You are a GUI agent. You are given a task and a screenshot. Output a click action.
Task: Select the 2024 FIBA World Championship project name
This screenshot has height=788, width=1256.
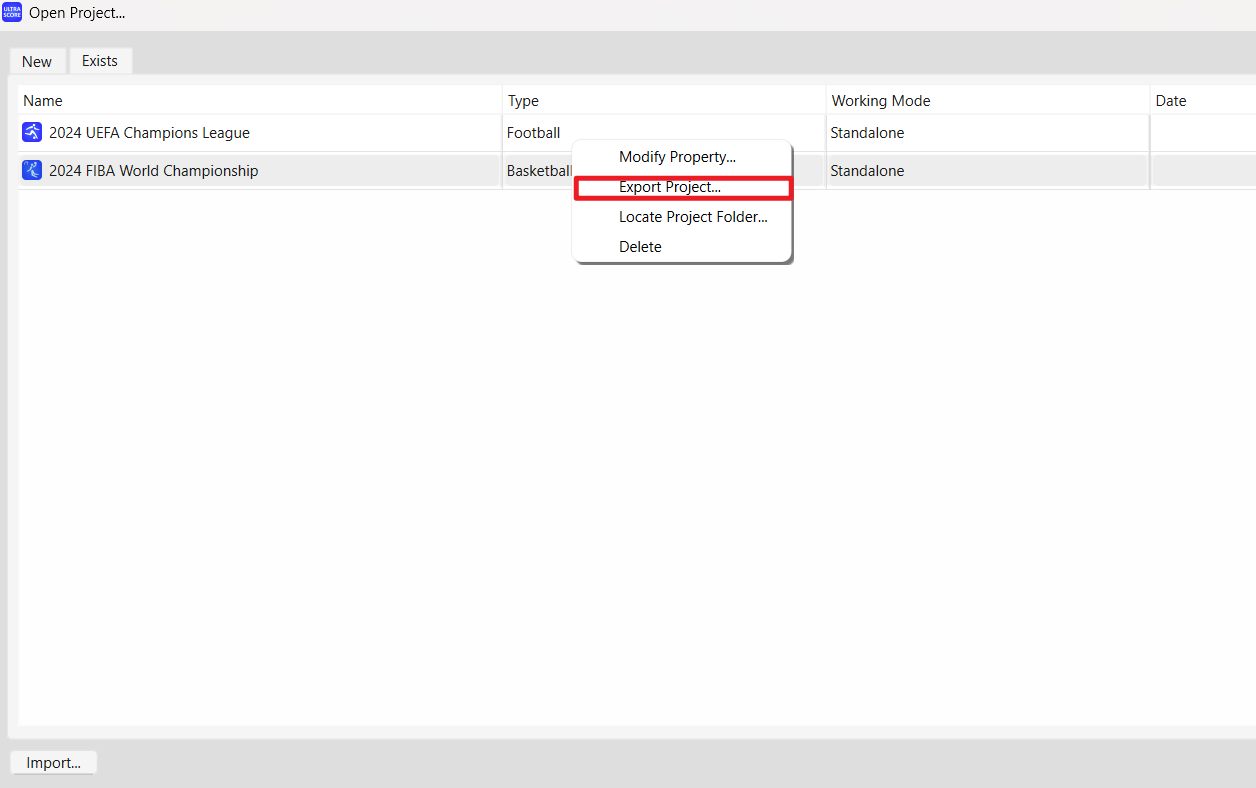[x=153, y=171]
